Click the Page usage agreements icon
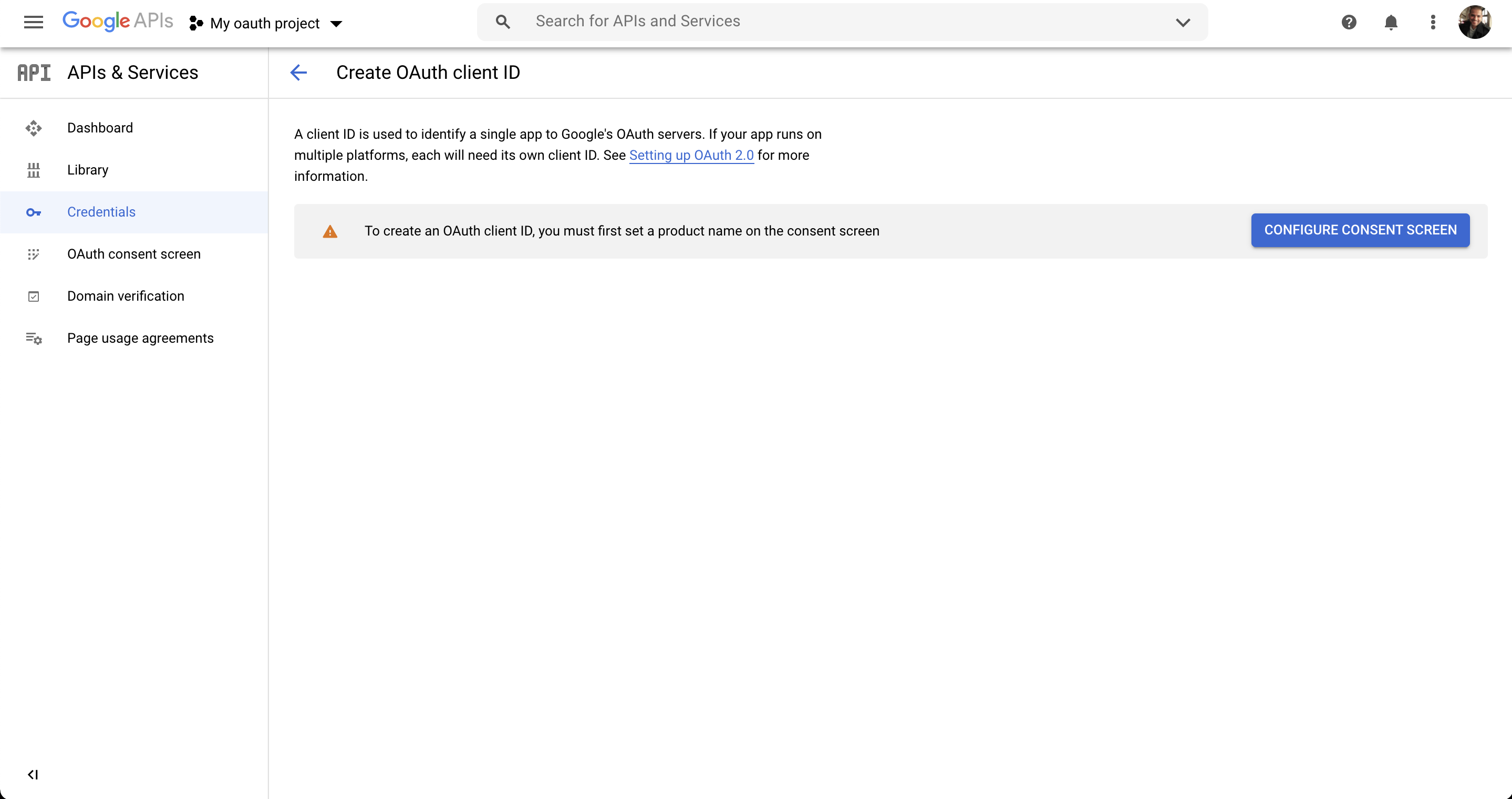The height and width of the screenshot is (799, 1512). point(34,338)
